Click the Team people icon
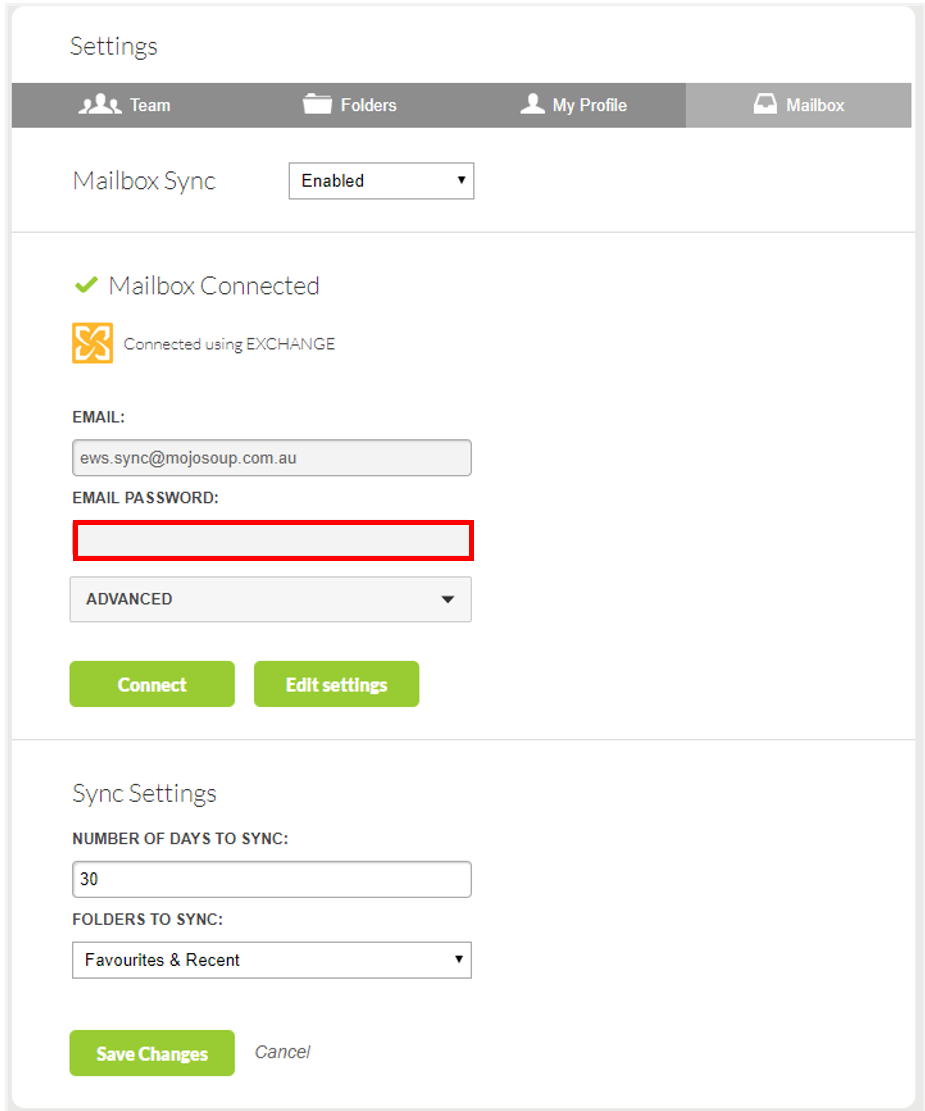Screen dimensions: 925x1111 tap(99, 105)
